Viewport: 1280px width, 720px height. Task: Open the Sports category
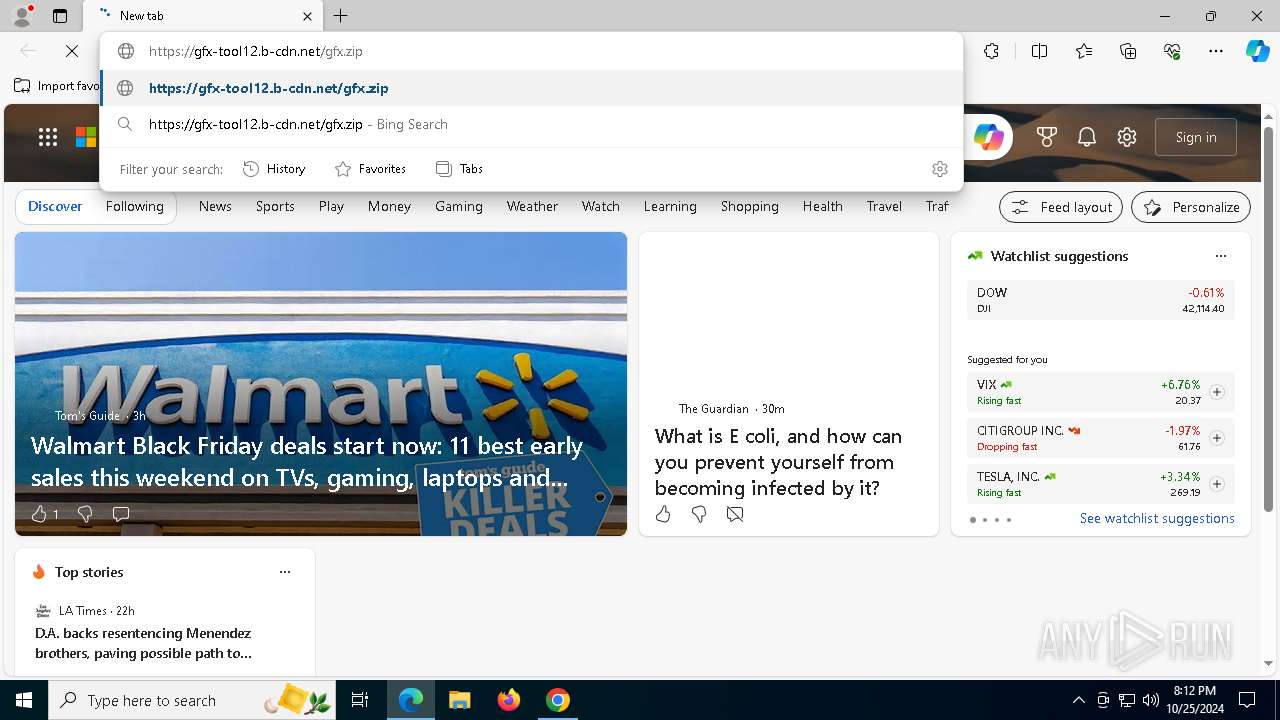point(275,206)
